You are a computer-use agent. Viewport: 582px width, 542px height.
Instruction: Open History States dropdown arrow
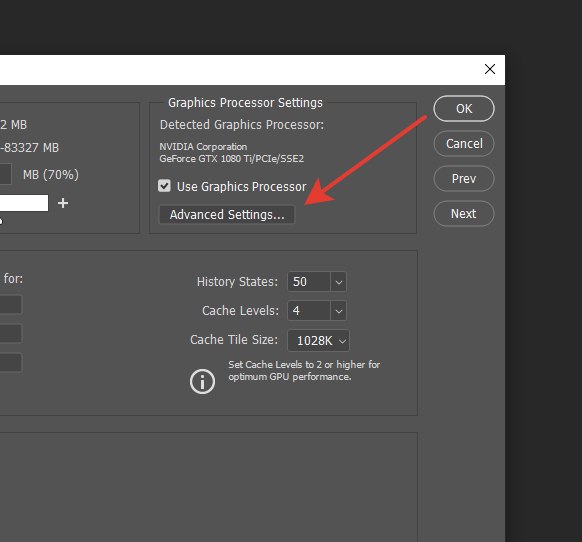pos(338,282)
